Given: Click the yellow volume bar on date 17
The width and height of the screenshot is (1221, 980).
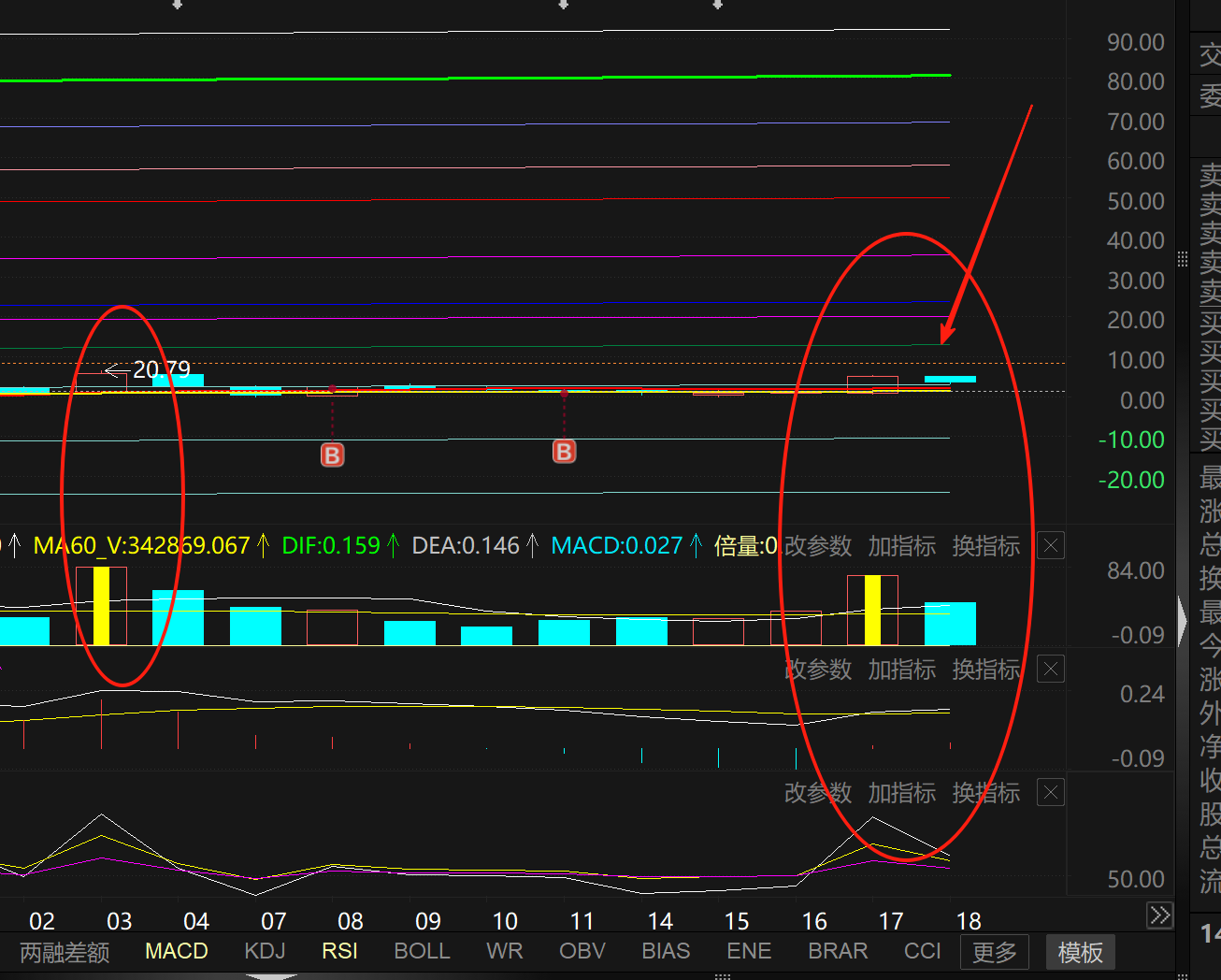Looking at the screenshot, I should click(x=872, y=611).
